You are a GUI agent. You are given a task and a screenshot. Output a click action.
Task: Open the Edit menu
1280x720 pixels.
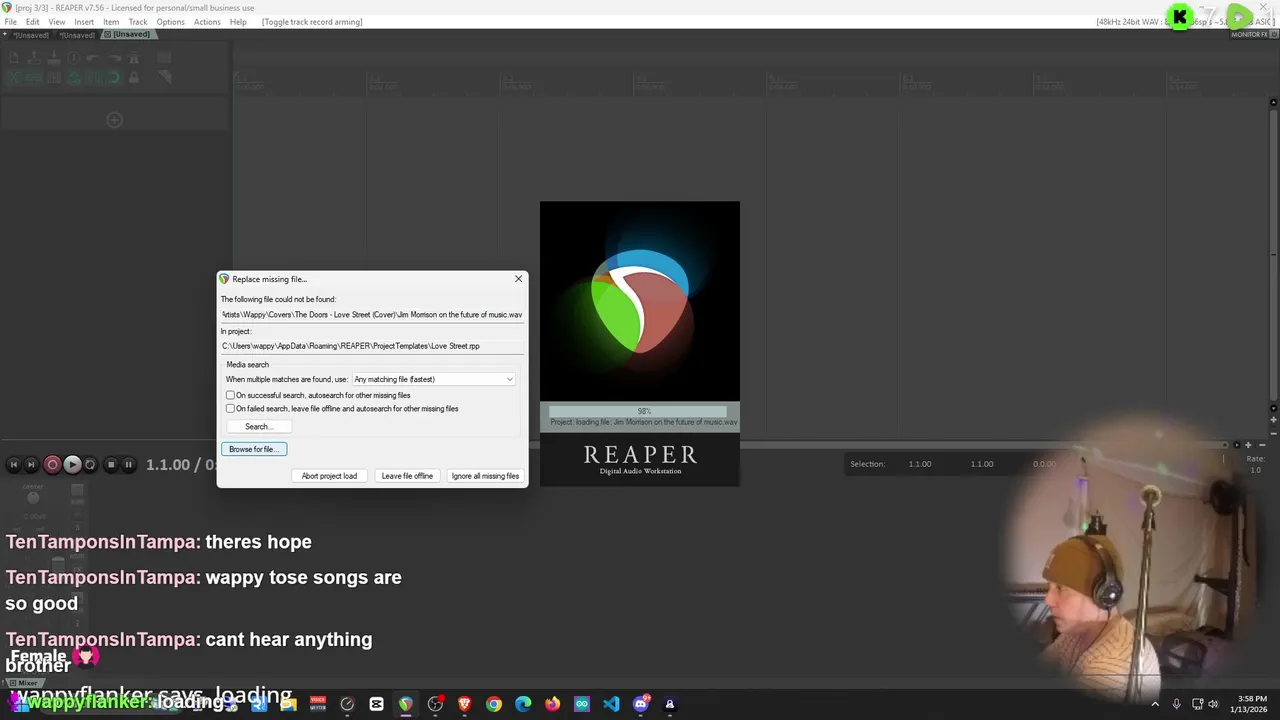(x=33, y=22)
